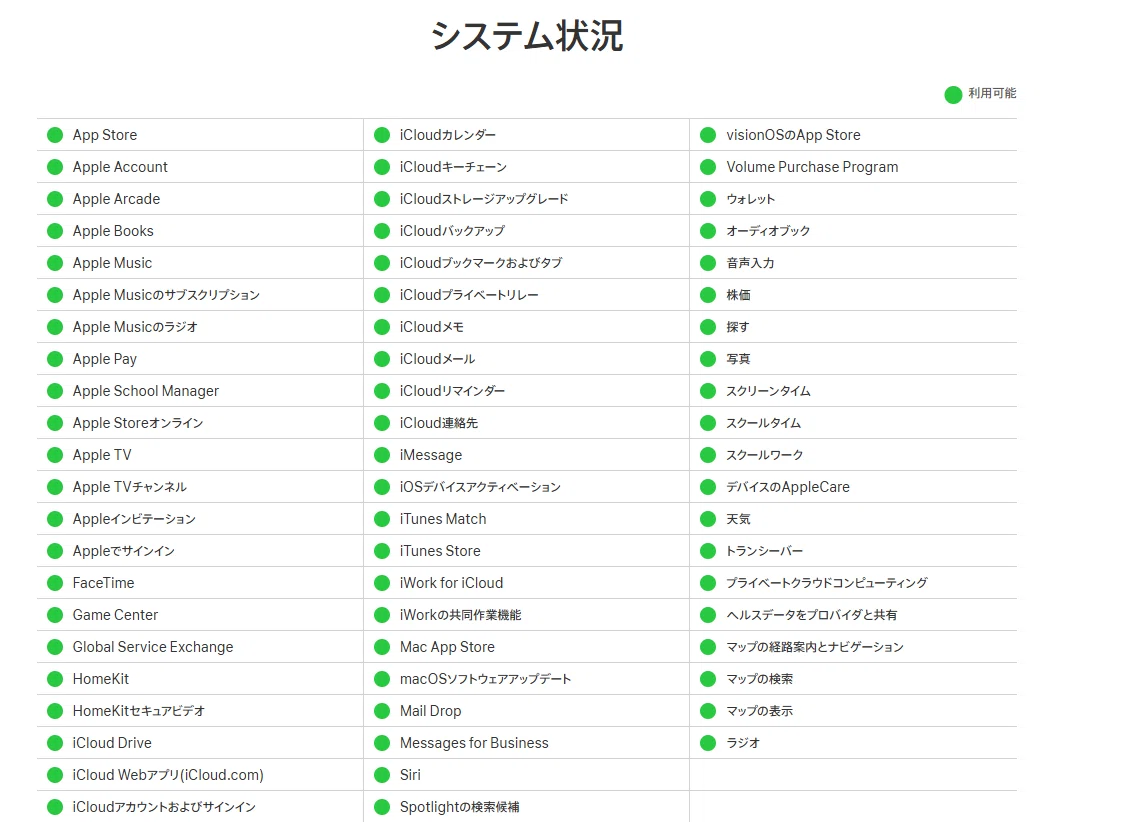Click the iCloudキーチェーン label
Screen dimensions: 1124x822
pyautogui.click(x=453, y=167)
